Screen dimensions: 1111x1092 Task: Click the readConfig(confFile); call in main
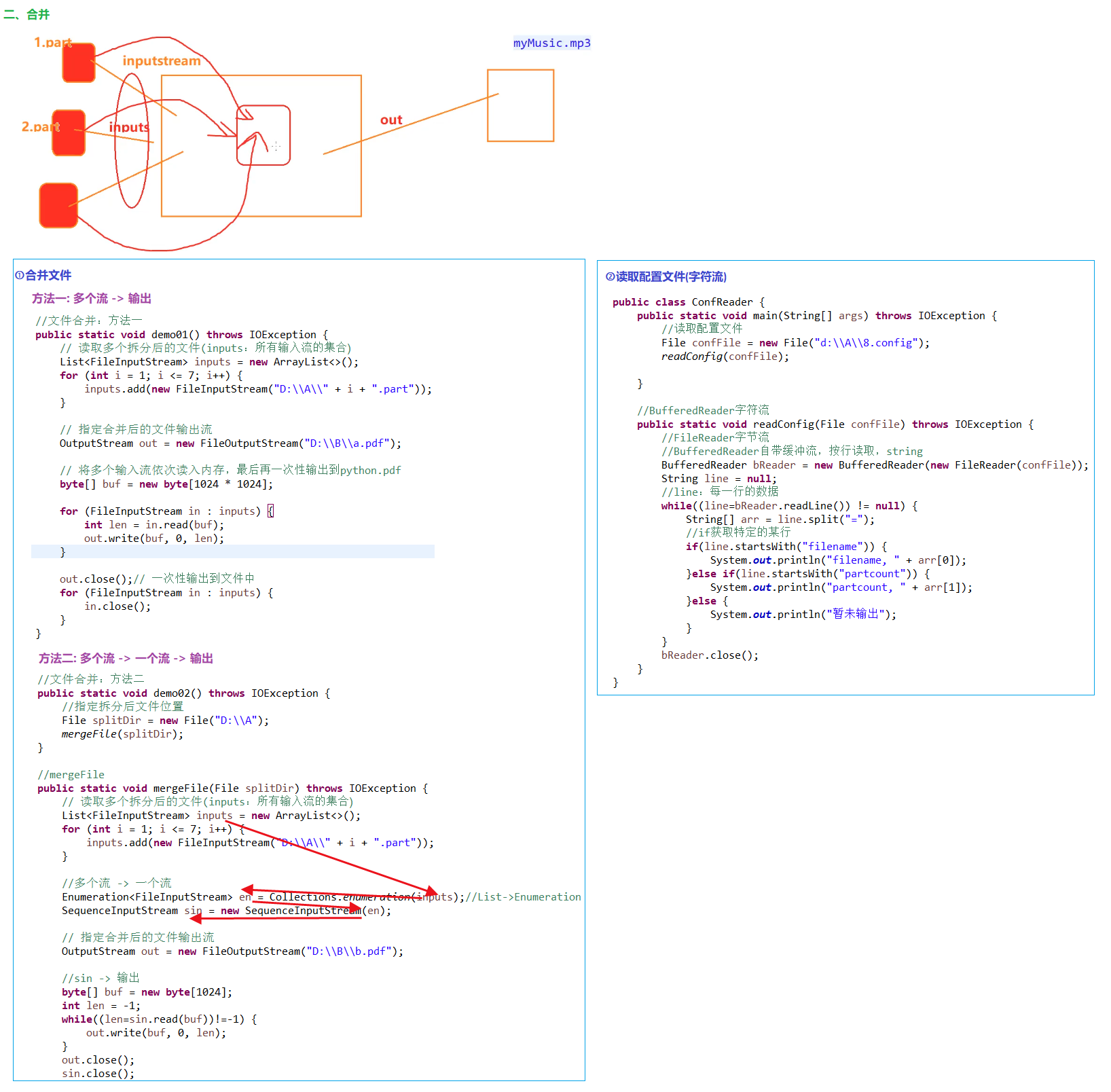click(x=725, y=357)
